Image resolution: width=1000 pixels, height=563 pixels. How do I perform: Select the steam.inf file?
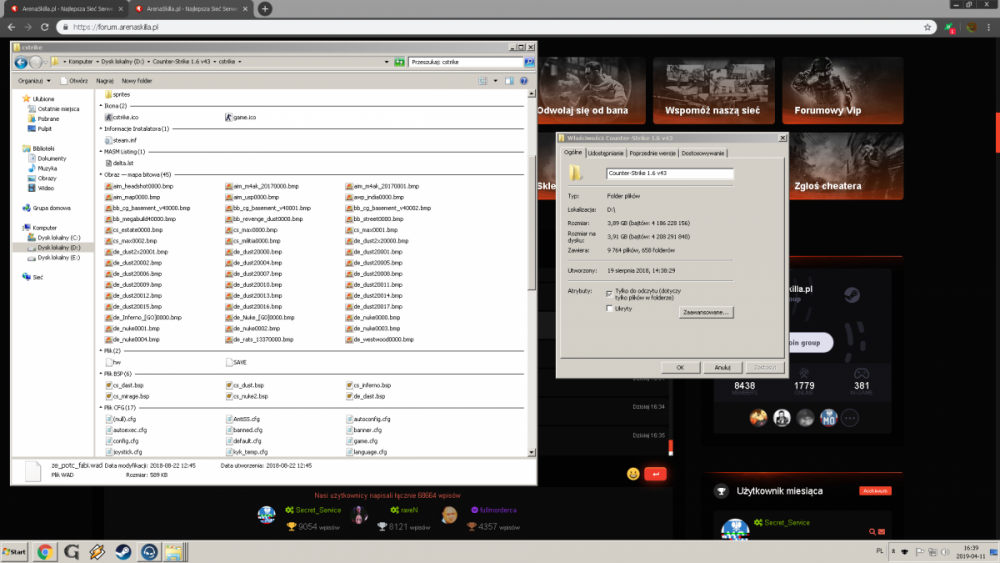pyautogui.click(x=121, y=140)
